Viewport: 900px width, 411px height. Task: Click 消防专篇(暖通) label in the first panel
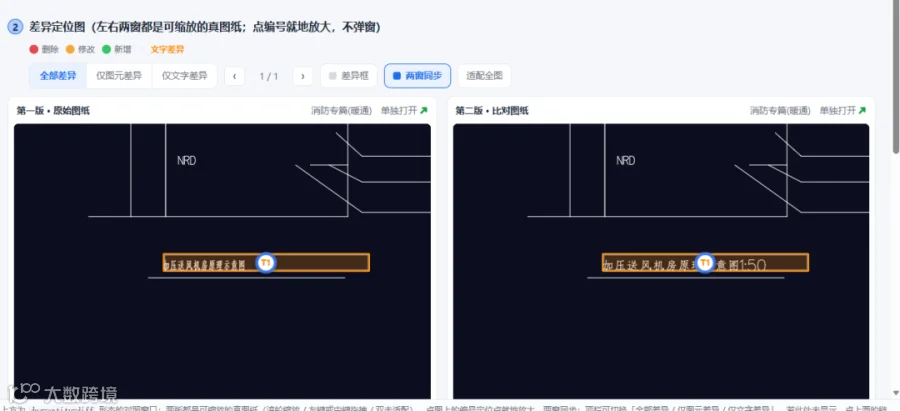tap(342, 111)
